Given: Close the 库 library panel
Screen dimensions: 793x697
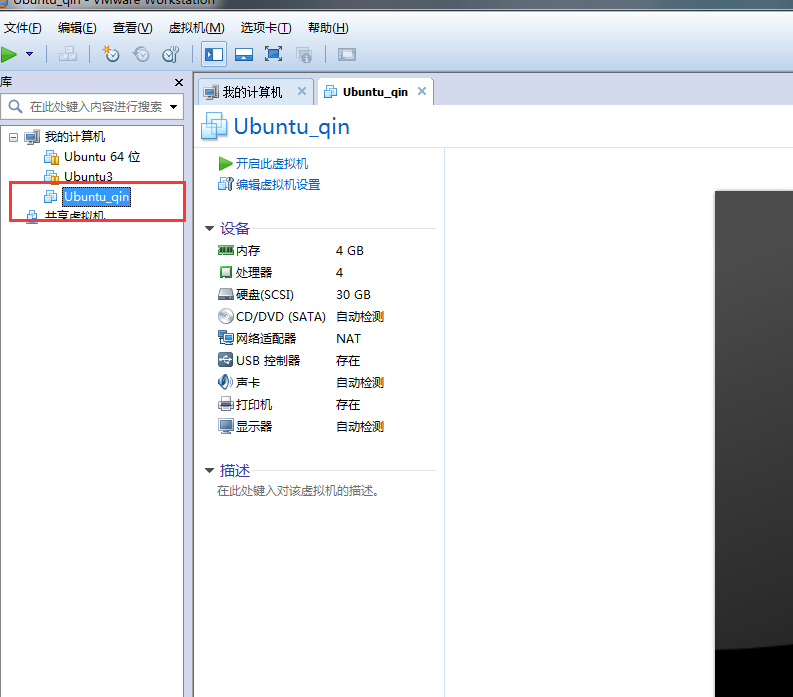Looking at the screenshot, I should pos(179,82).
